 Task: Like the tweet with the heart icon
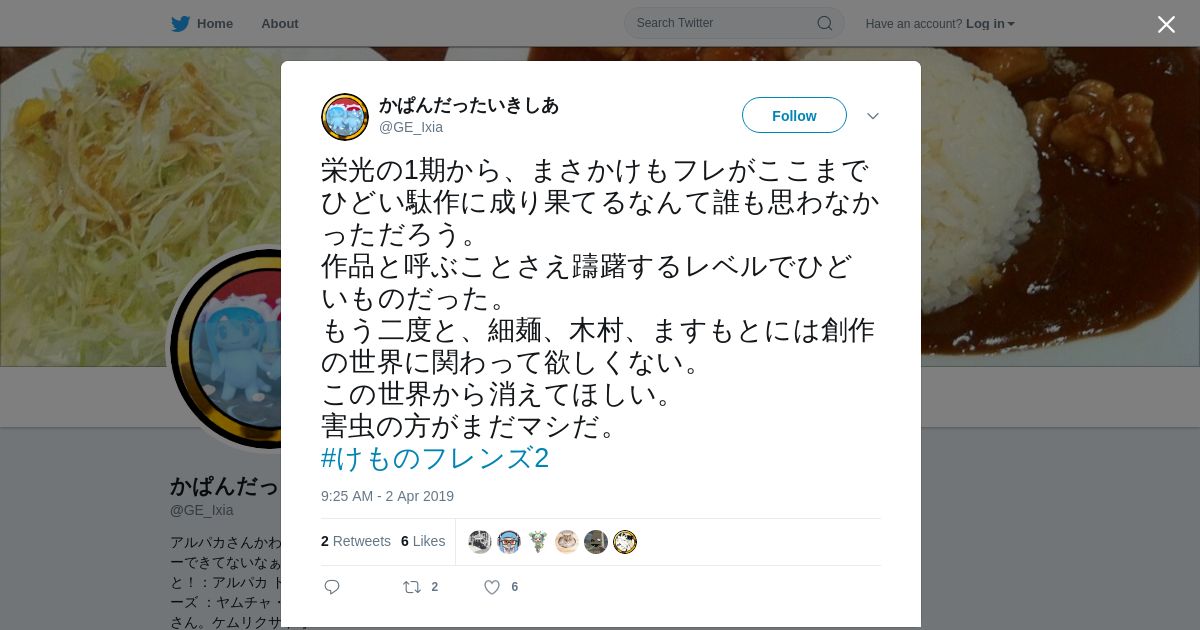[x=492, y=587]
